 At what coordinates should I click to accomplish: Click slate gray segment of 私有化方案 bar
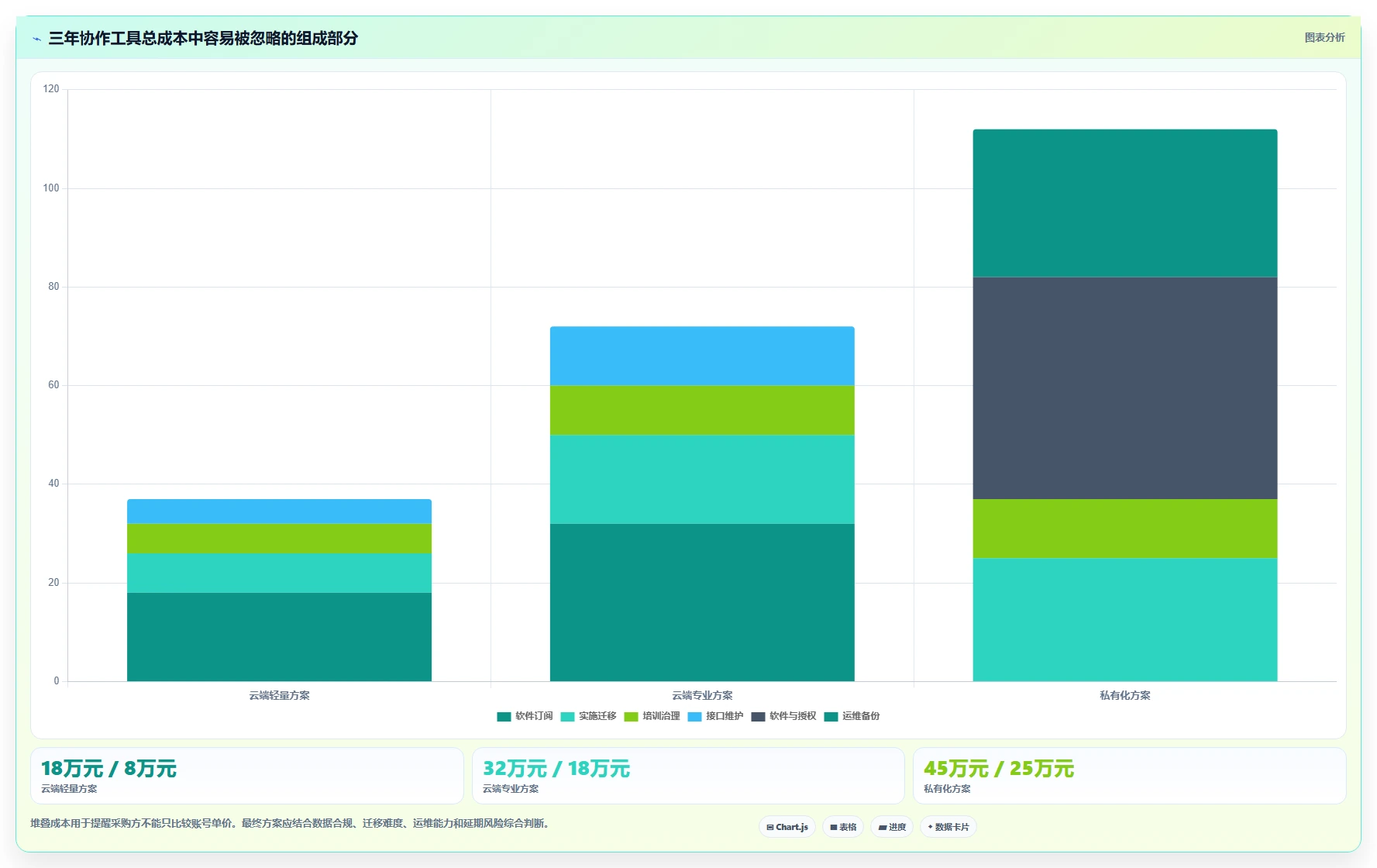click(x=1125, y=388)
